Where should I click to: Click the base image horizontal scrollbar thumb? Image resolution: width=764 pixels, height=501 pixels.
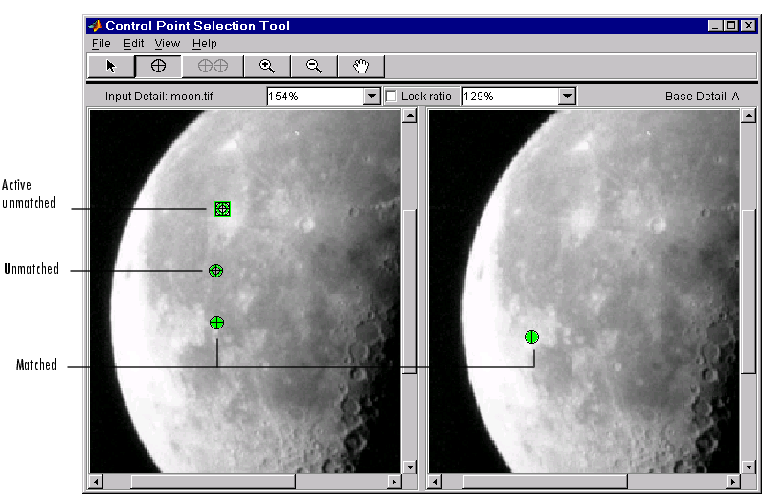[545, 482]
